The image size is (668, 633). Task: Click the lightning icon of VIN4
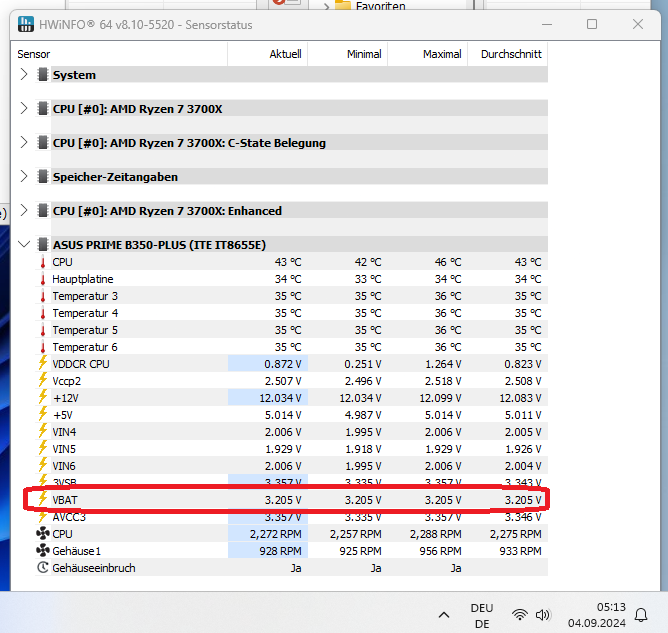click(43, 432)
